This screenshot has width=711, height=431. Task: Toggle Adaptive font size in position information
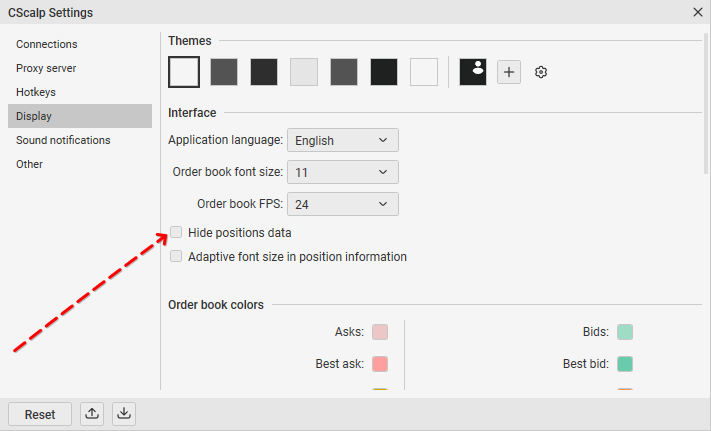pos(176,257)
